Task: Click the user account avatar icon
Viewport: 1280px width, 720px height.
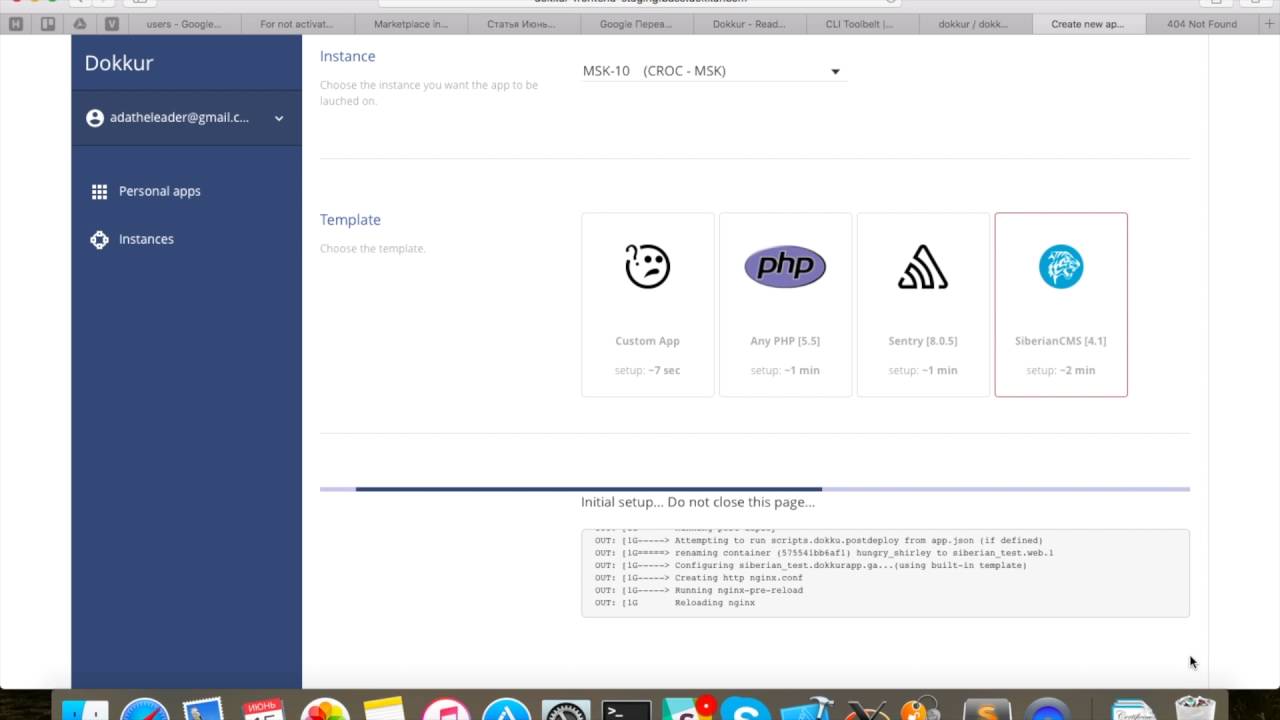Action: click(95, 118)
